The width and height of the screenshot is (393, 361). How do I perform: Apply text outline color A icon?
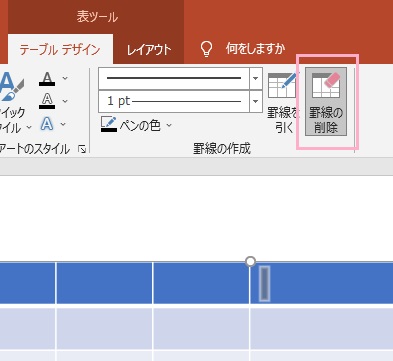pos(47,101)
